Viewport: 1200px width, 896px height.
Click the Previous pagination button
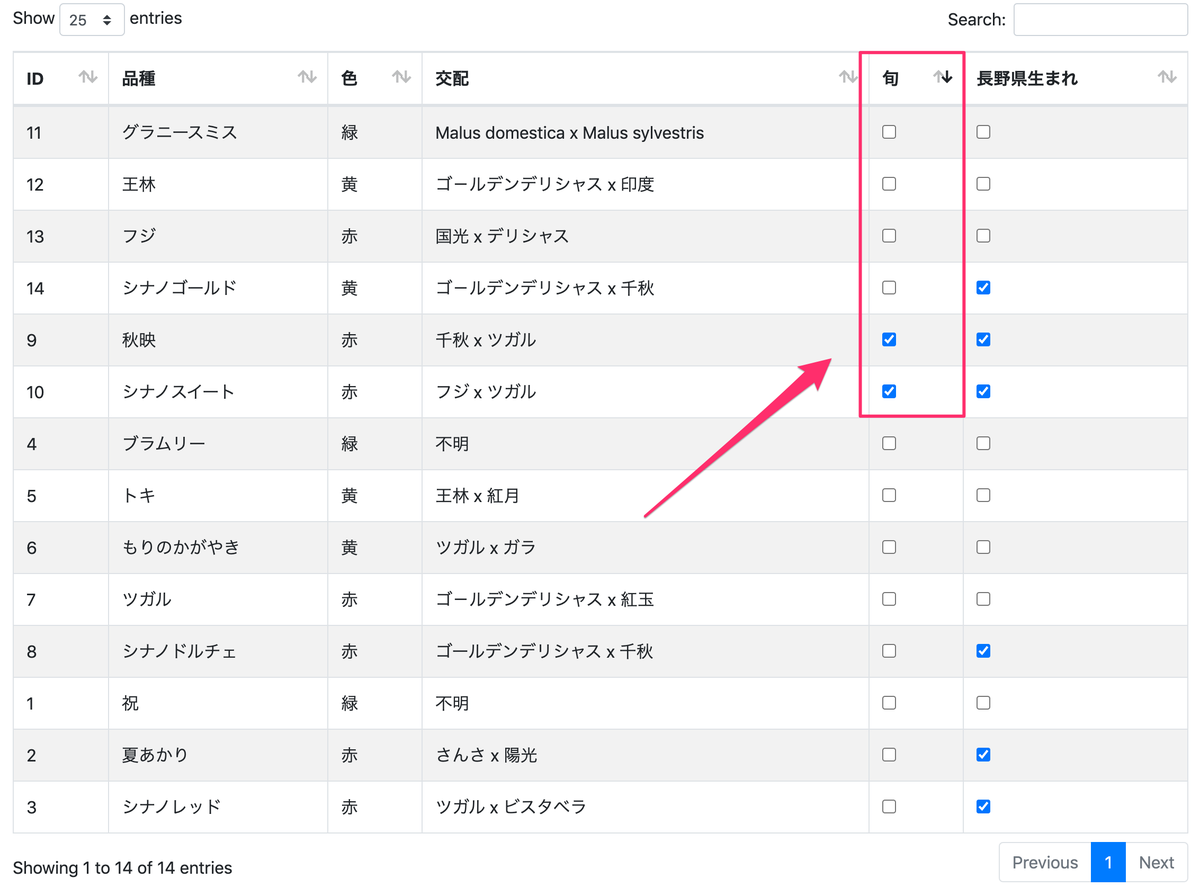pyautogui.click(x=1044, y=861)
